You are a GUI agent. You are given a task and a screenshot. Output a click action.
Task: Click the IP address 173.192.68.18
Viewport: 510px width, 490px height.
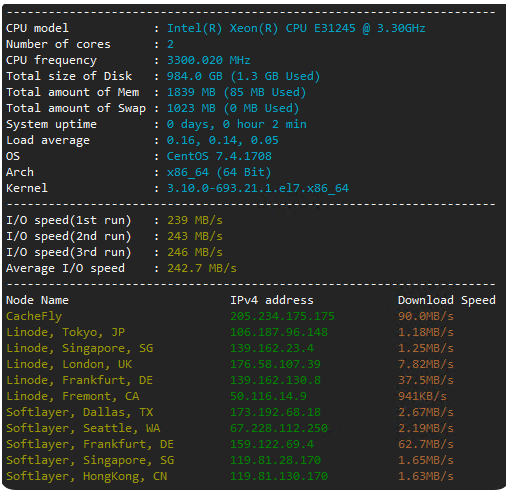click(x=275, y=412)
